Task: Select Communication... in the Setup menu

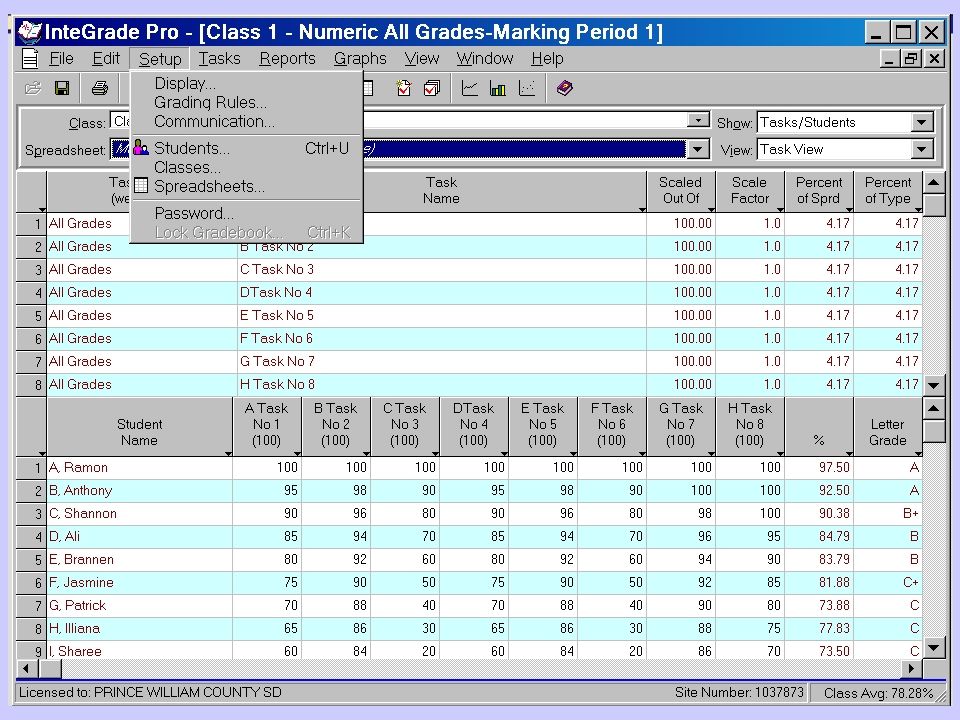Action: click(x=247, y=121)
